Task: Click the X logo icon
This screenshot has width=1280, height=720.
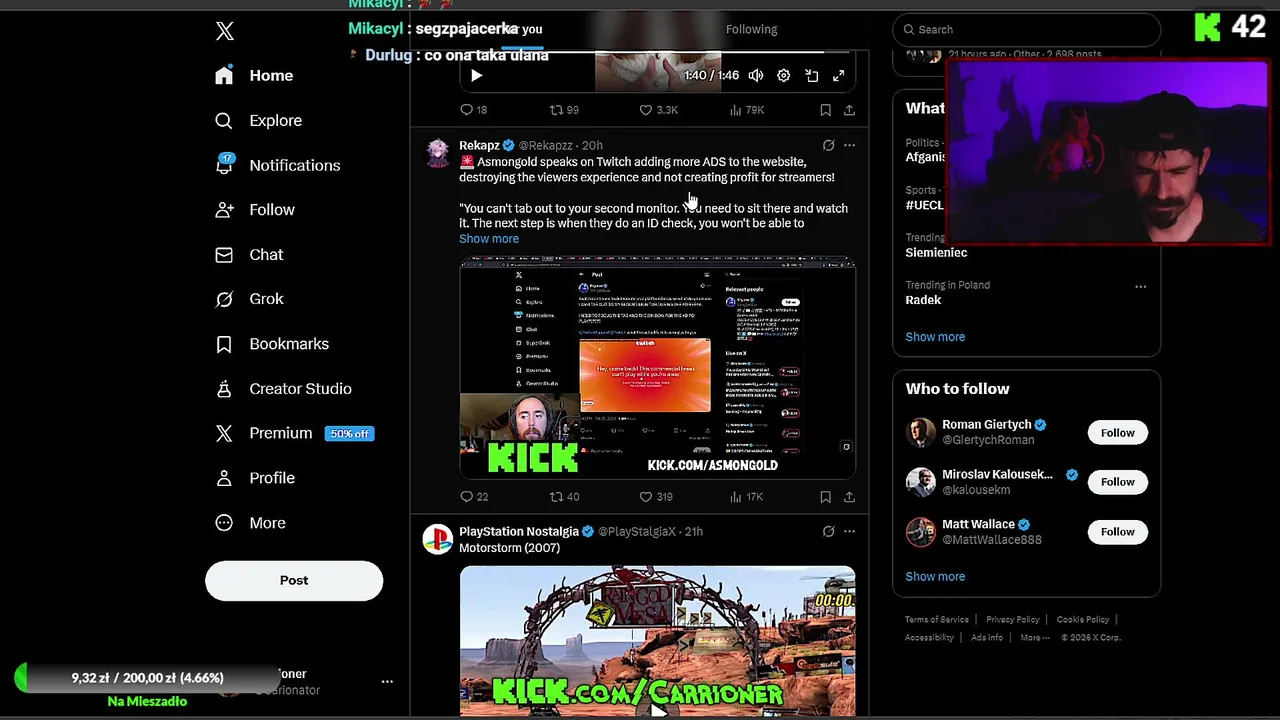Action: click(x=225, y=31)
